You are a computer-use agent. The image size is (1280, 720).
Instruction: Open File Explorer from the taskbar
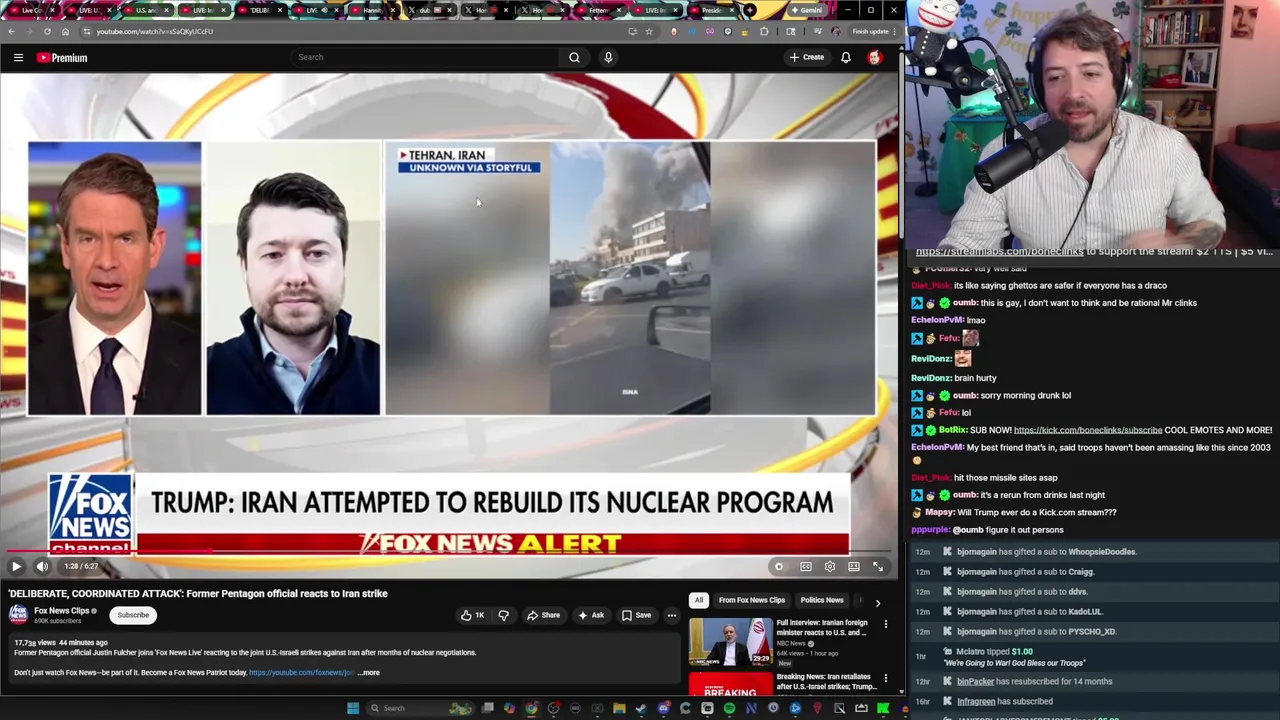coord(619,708)
